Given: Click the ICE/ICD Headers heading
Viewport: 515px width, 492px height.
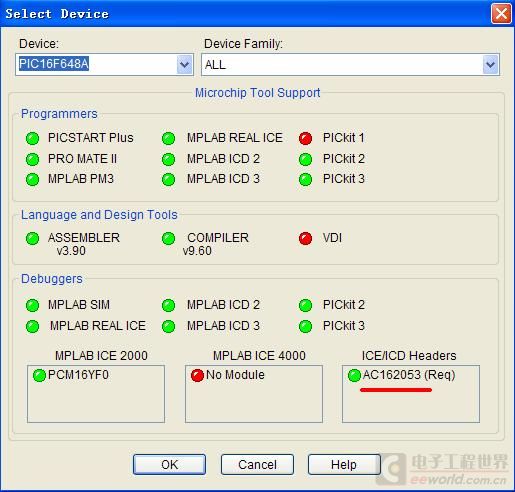Looking at the screenshot, I should click(x=409, y=356).
